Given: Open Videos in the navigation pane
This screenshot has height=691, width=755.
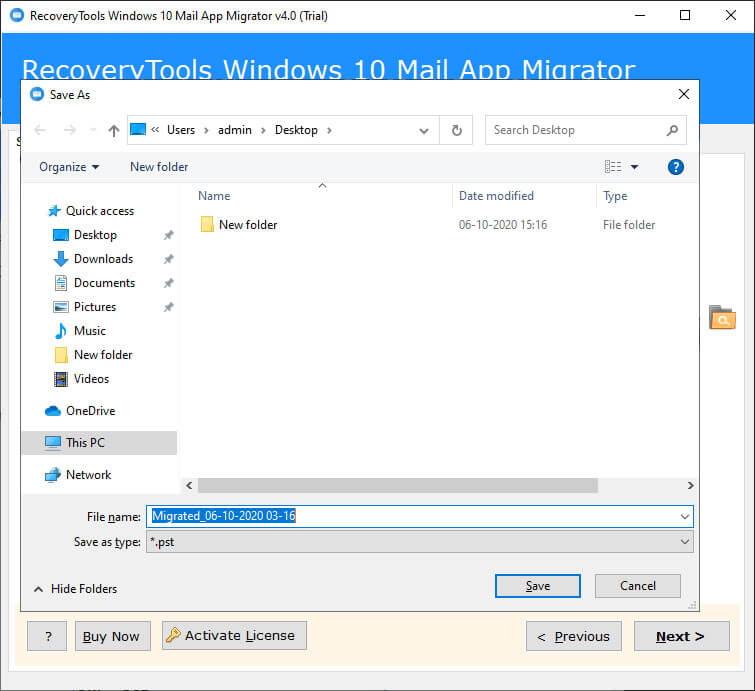Looking at the screenshot, I should coord(91,379).
